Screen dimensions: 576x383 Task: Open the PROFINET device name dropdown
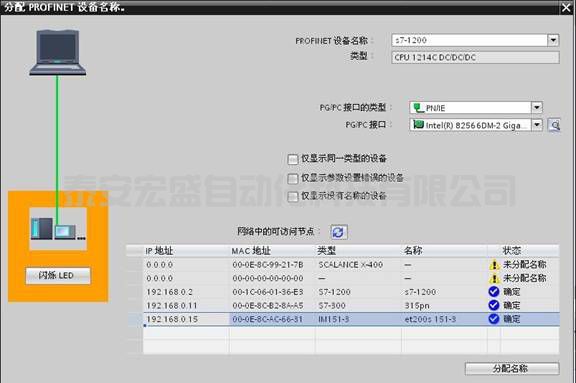[553, 40]
